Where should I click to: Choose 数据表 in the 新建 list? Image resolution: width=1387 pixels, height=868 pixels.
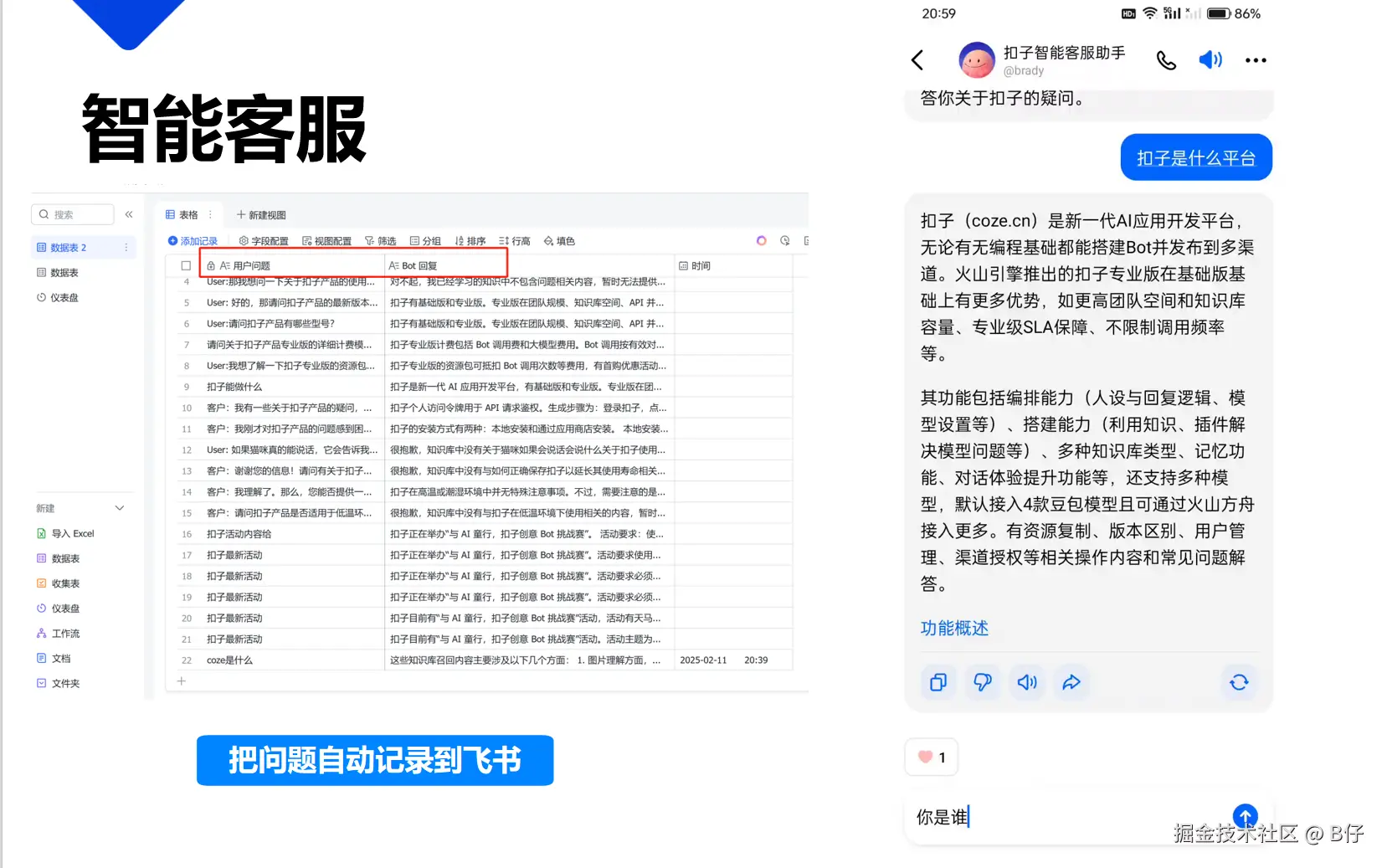tap(59, 558)
